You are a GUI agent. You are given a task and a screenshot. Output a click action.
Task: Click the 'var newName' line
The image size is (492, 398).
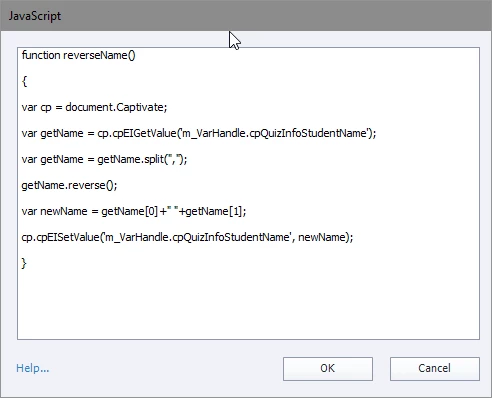(134, 211)
